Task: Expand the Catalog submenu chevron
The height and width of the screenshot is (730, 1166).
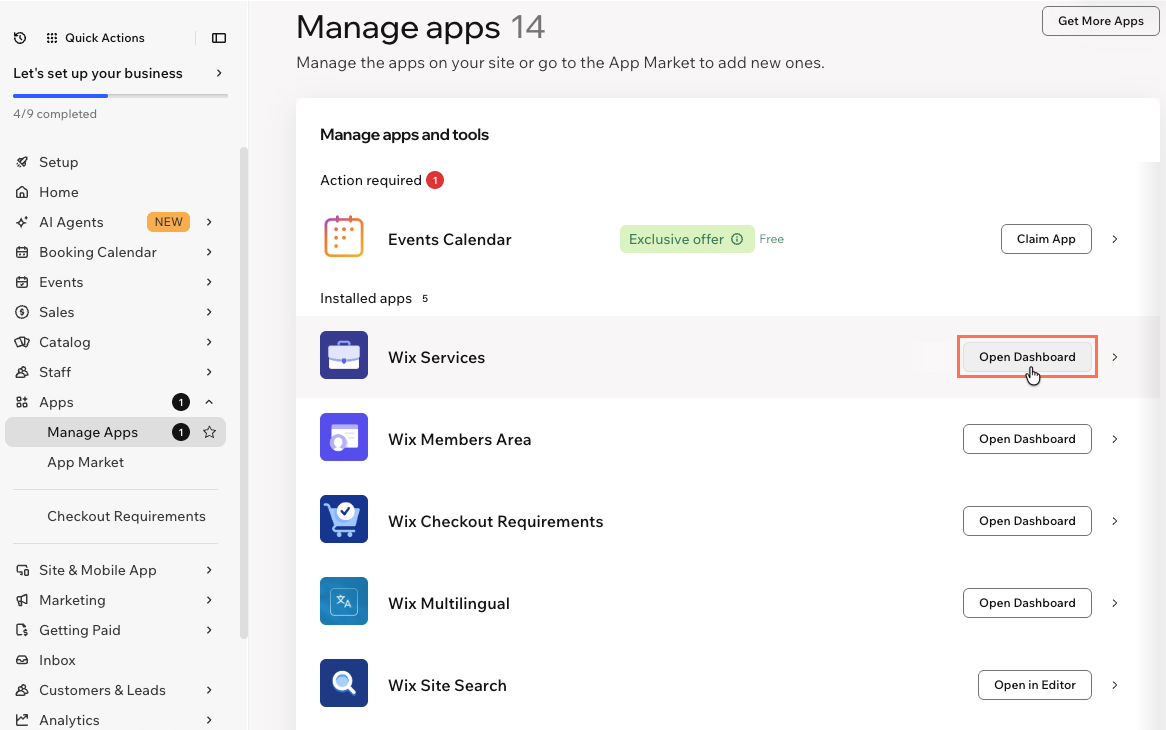Action: [210, 342]
